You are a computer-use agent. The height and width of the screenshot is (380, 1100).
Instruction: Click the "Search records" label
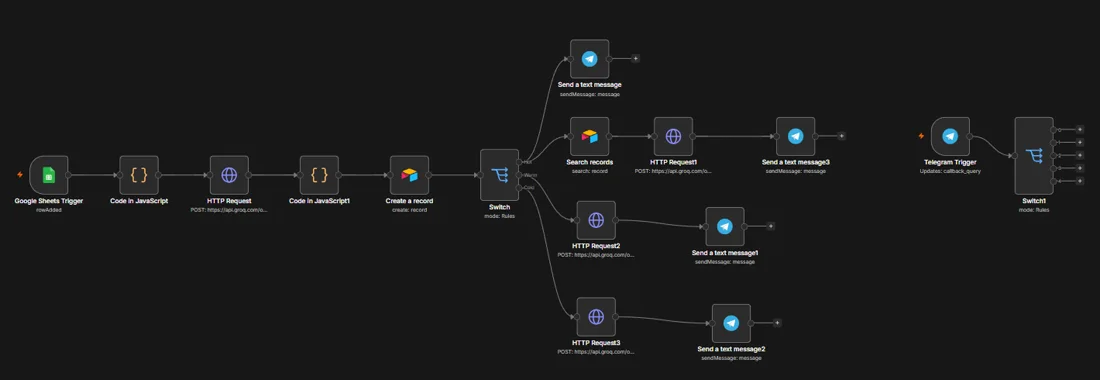click(x=589, y=162)
